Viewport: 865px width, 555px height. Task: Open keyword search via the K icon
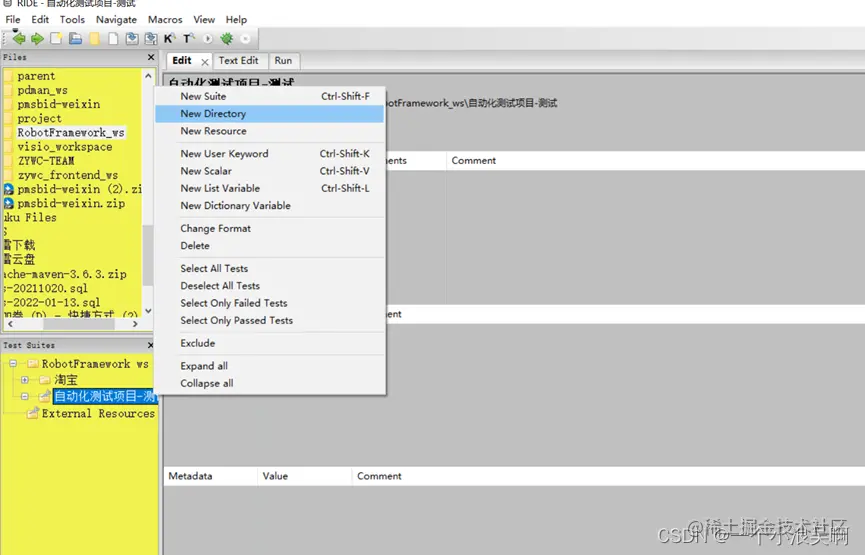pos(169,39)
